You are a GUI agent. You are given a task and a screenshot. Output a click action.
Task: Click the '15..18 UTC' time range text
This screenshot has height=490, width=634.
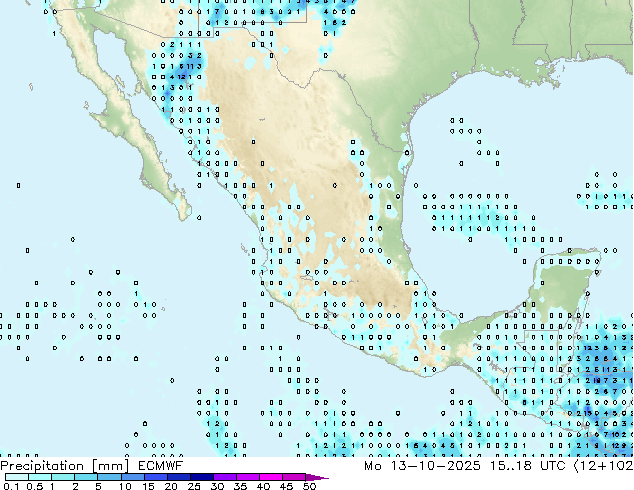(527, 466)
